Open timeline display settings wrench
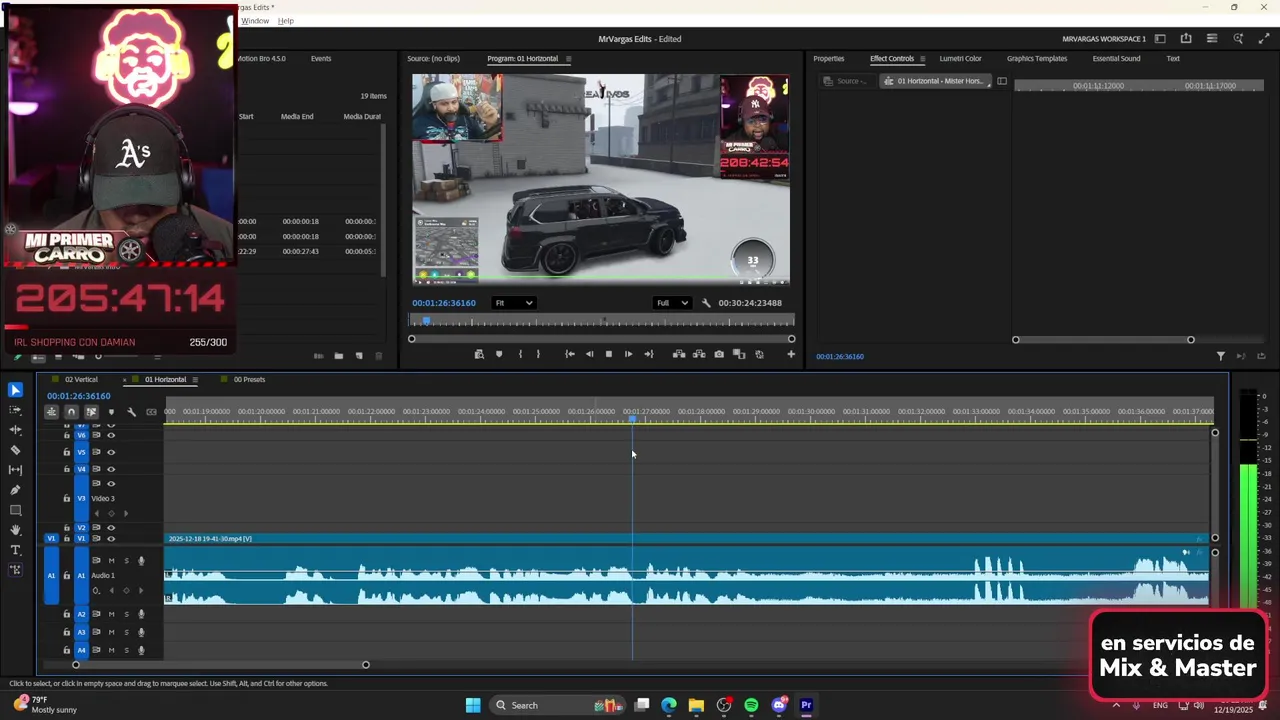This screenshot has width=1280, height=720. click(131, 412)
